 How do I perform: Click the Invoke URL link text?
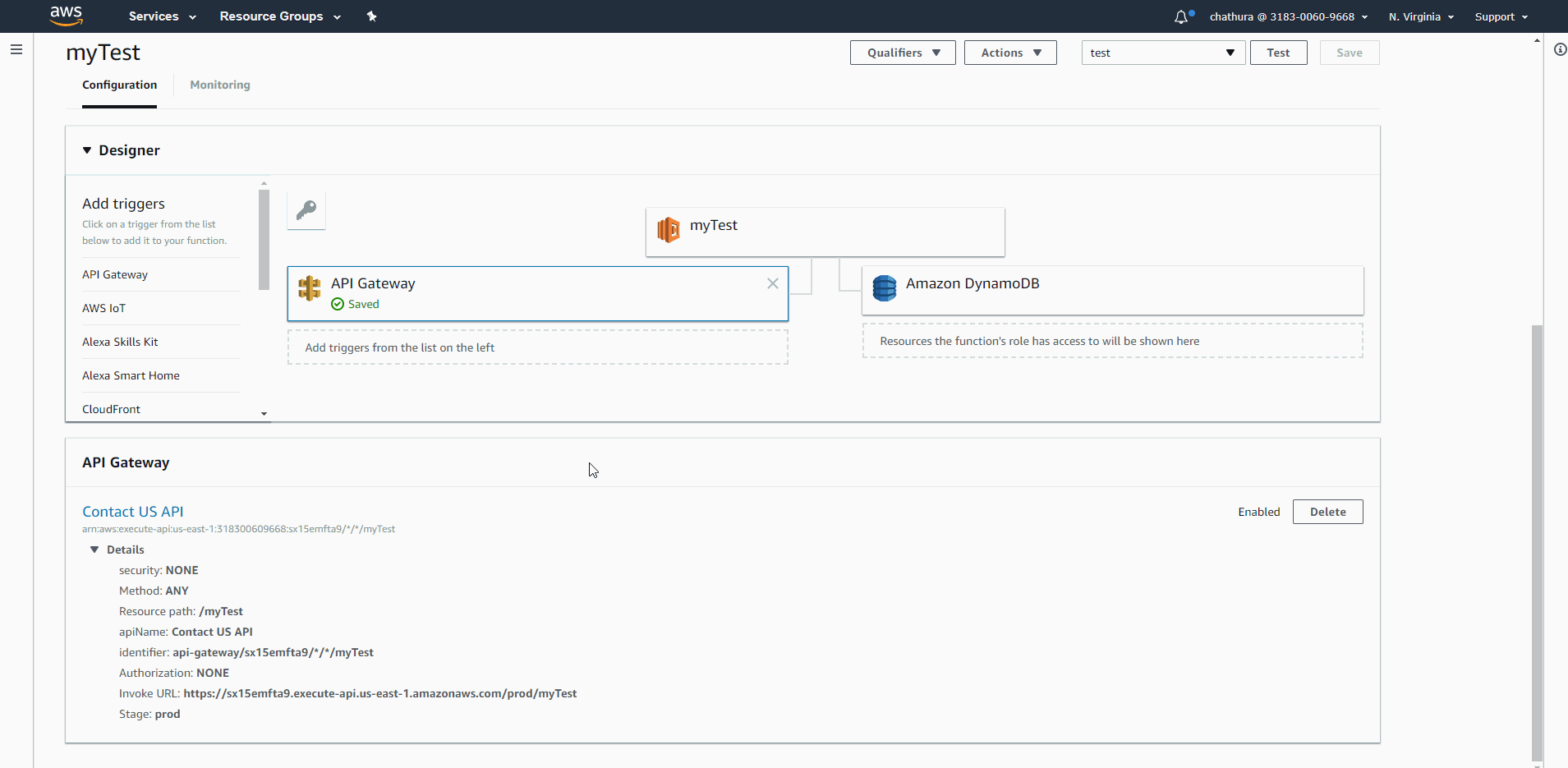(x=379, y=693)
